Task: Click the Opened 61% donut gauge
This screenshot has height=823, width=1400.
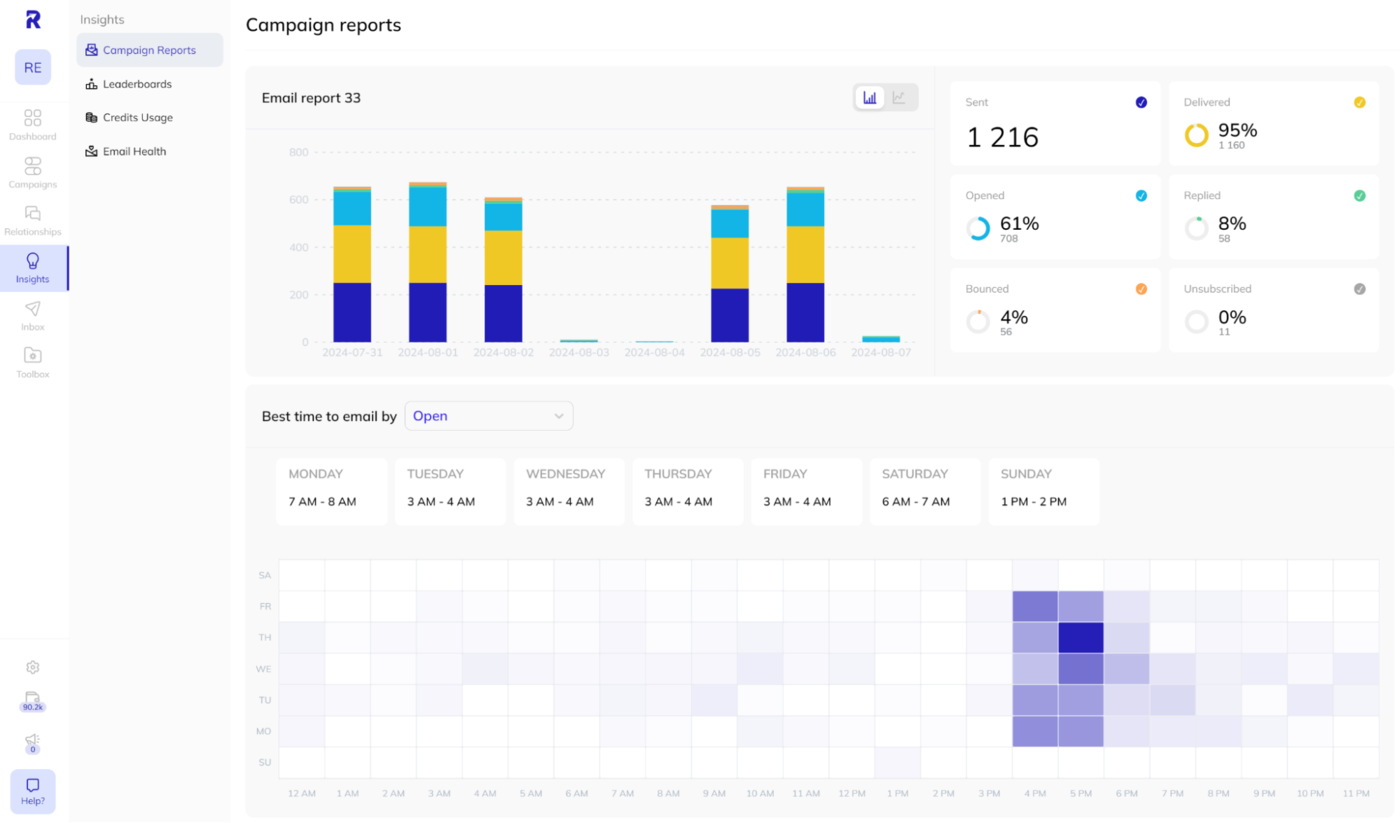Action: pyautogui.click(x=978, y=229)
